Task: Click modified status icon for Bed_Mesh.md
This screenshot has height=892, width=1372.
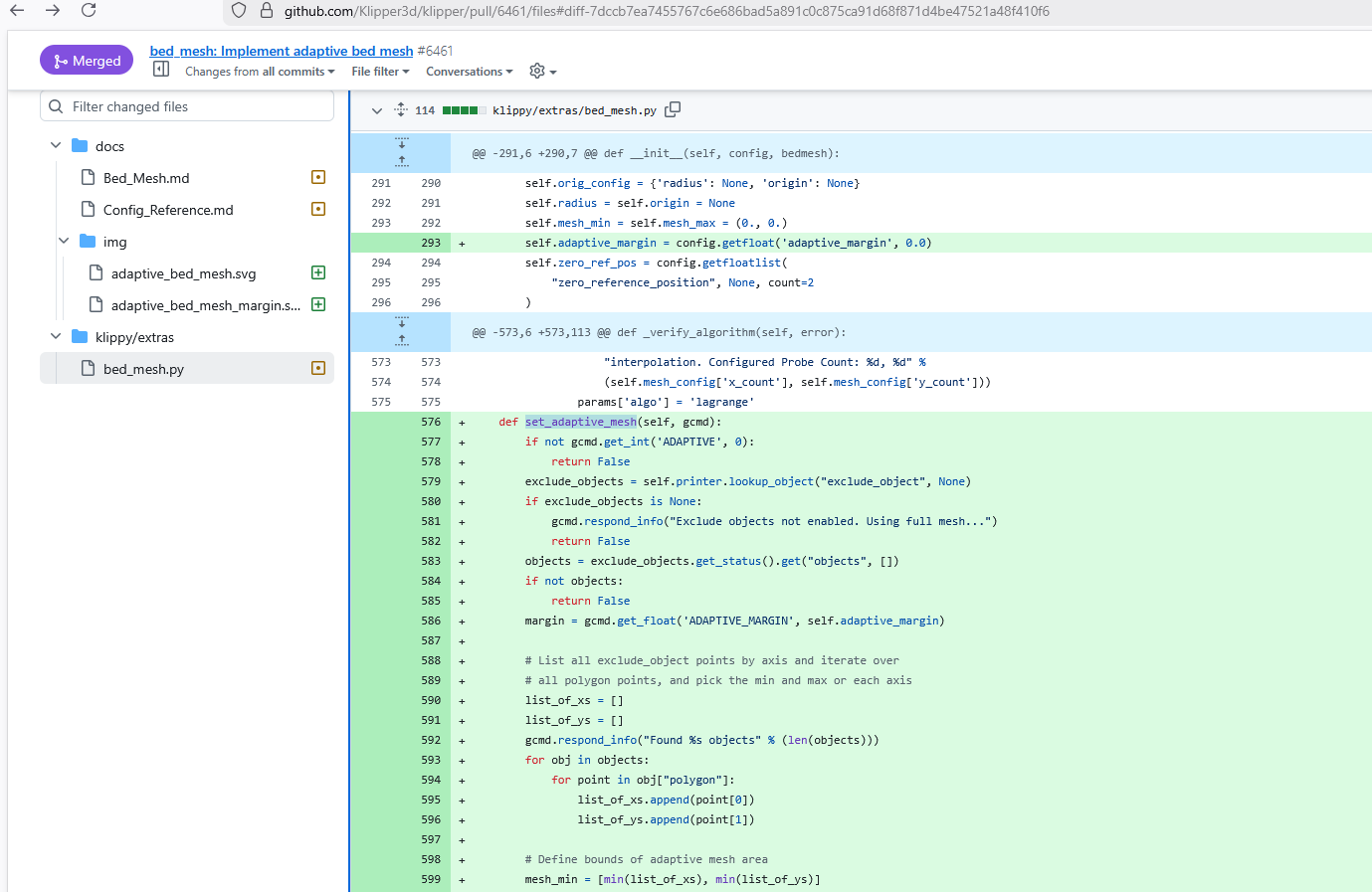Action: point(318,178)
